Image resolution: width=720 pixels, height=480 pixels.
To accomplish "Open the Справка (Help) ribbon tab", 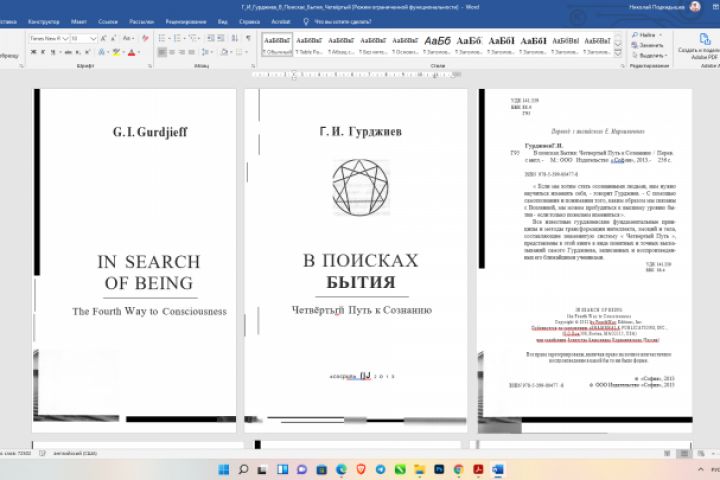I will [x=249, y=22].
